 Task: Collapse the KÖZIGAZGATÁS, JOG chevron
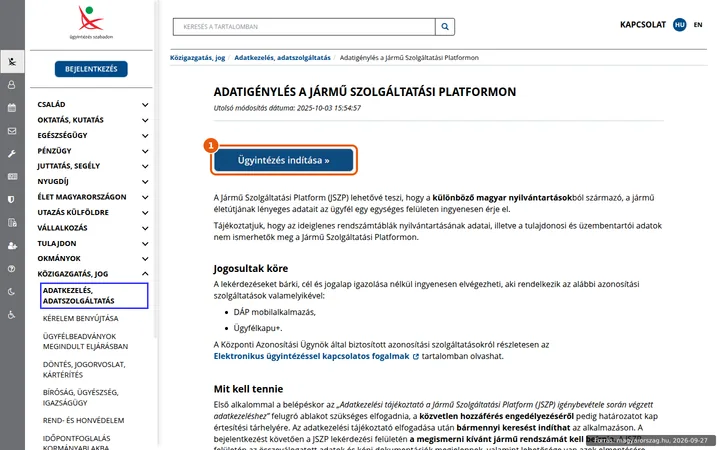145,274
